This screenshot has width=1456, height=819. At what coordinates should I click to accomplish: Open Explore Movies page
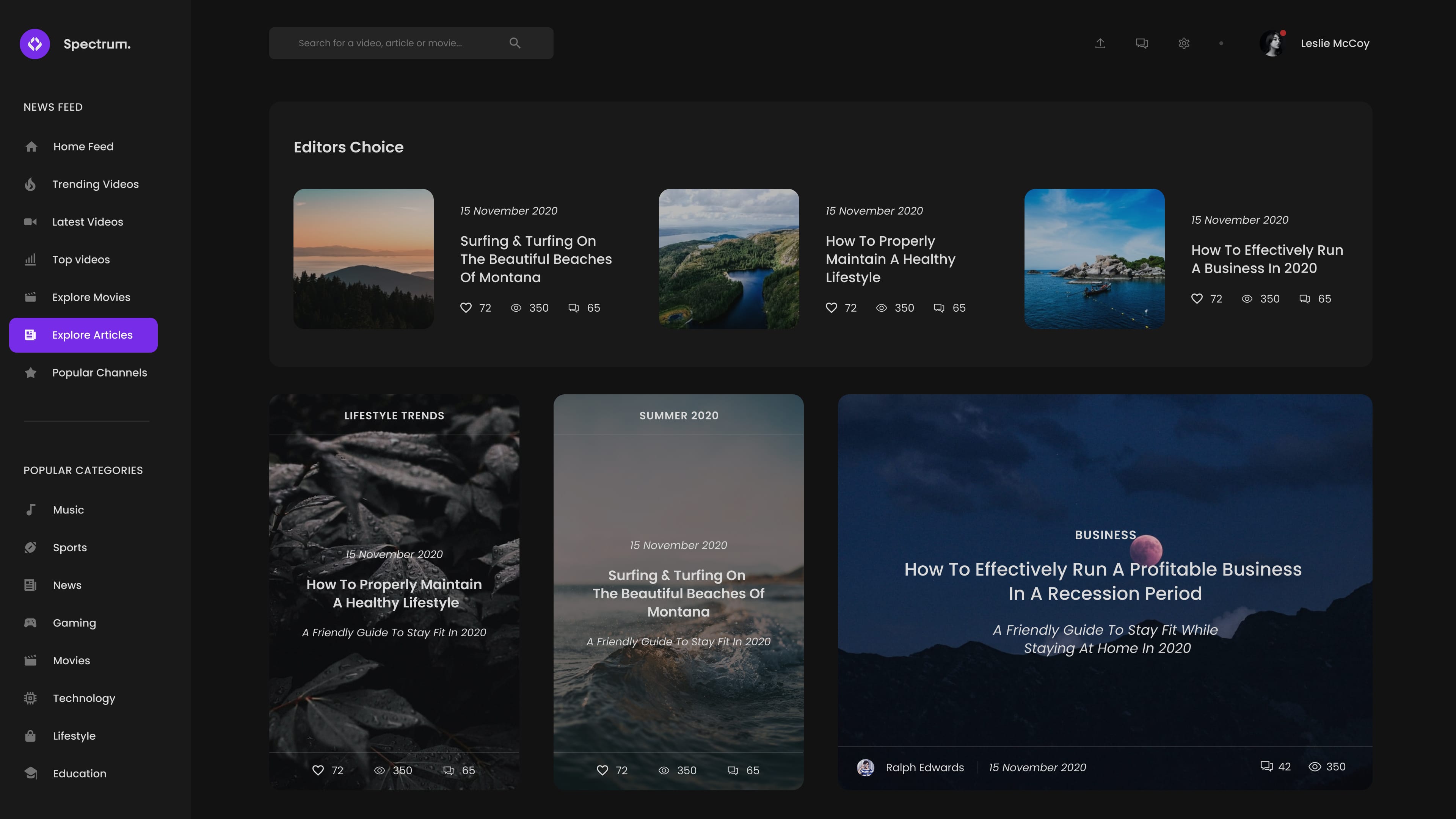tap(84, 297)
